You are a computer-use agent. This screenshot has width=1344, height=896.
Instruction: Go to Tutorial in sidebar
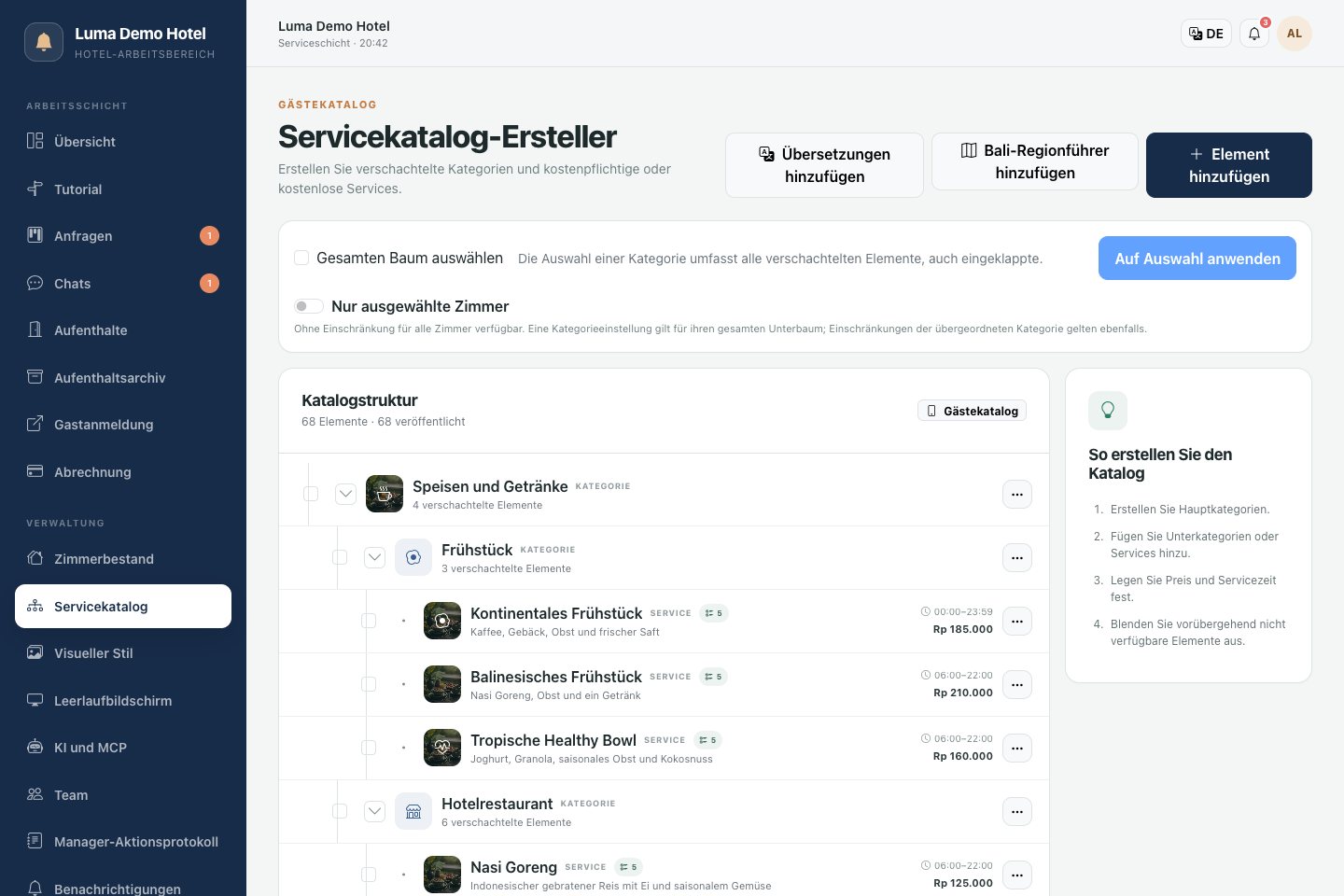(123, 189)
